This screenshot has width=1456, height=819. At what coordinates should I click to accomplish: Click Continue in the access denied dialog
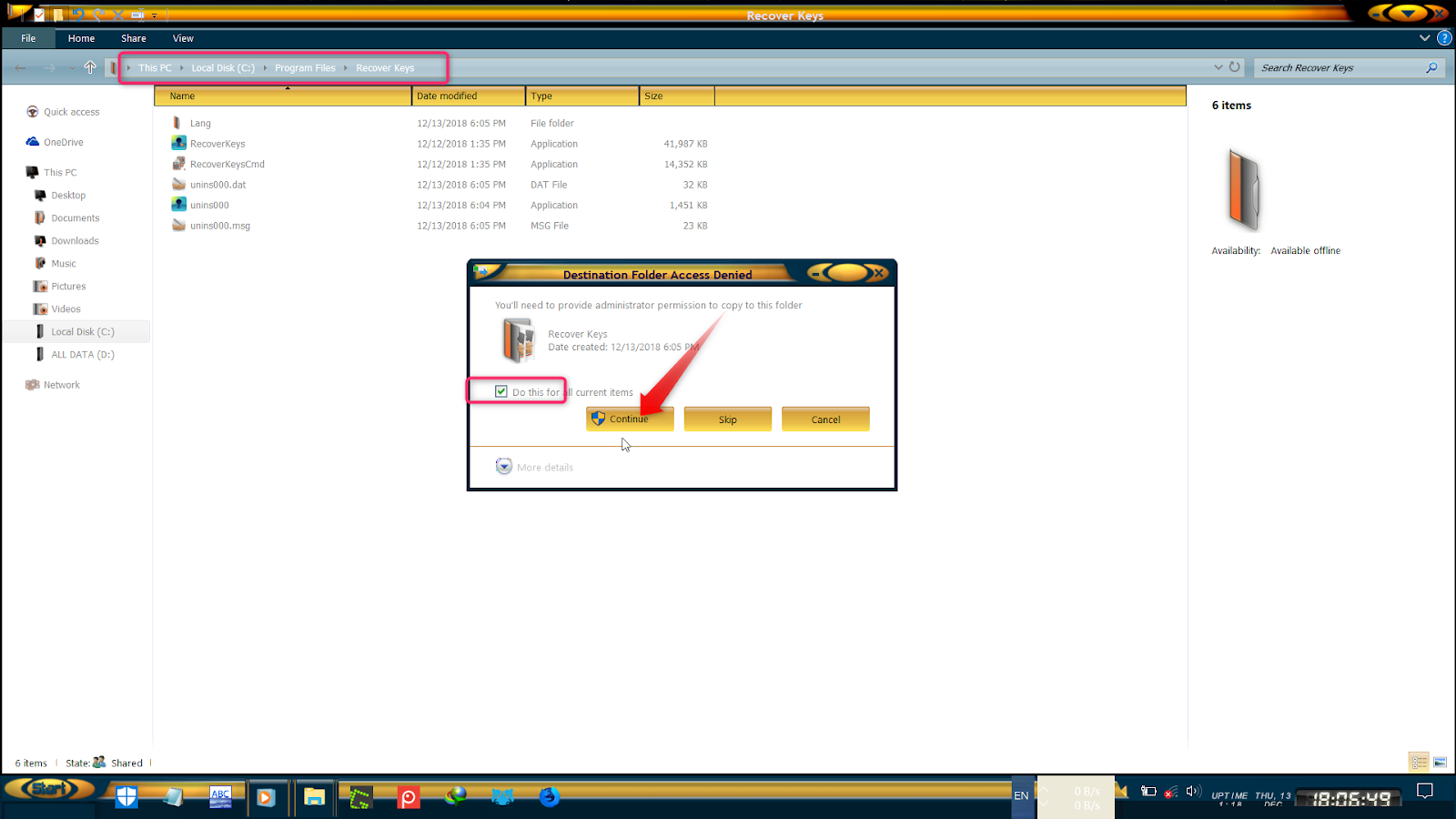click(630, 419)
